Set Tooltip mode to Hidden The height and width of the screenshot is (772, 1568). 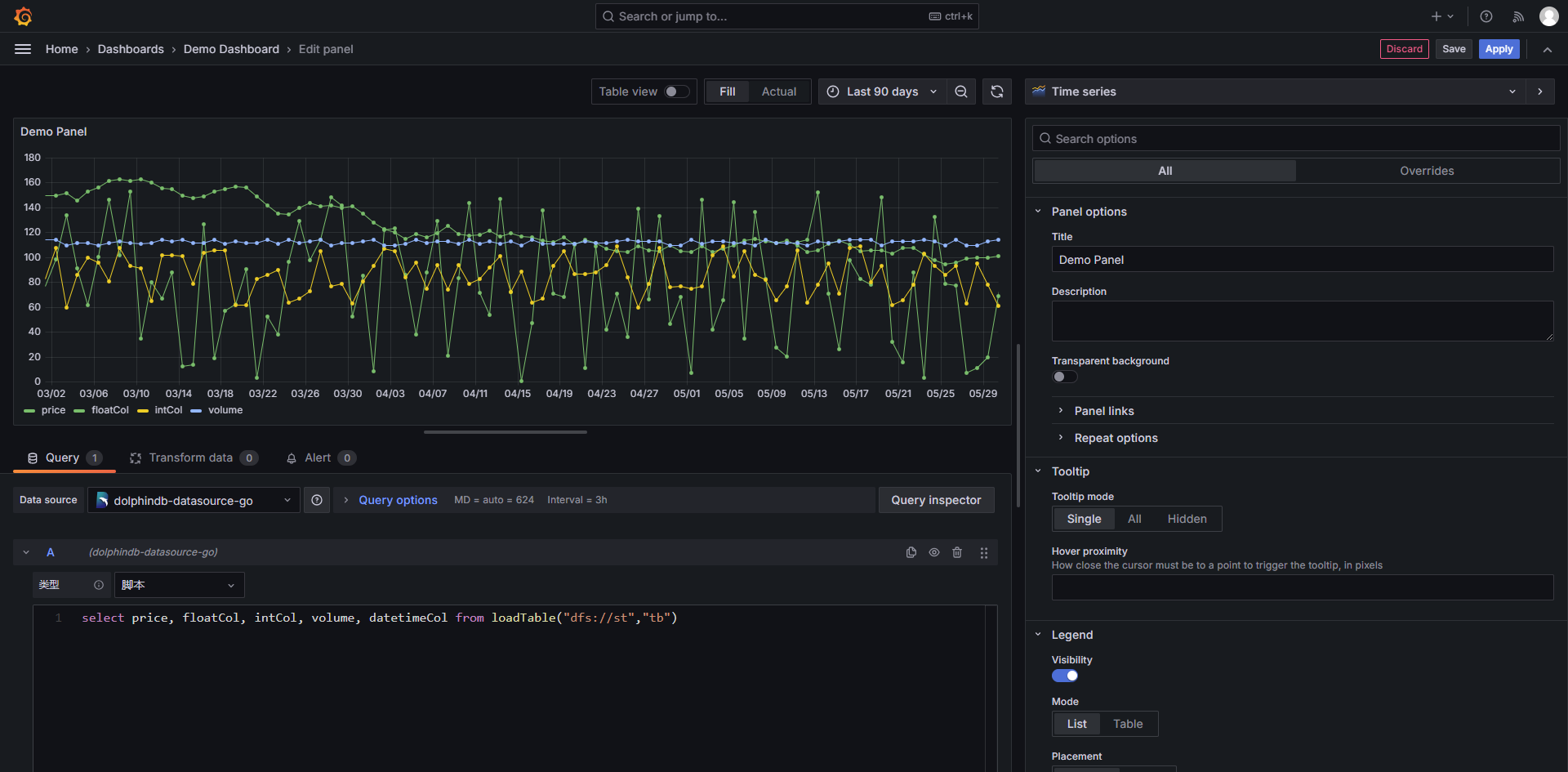click(1186, 519)
